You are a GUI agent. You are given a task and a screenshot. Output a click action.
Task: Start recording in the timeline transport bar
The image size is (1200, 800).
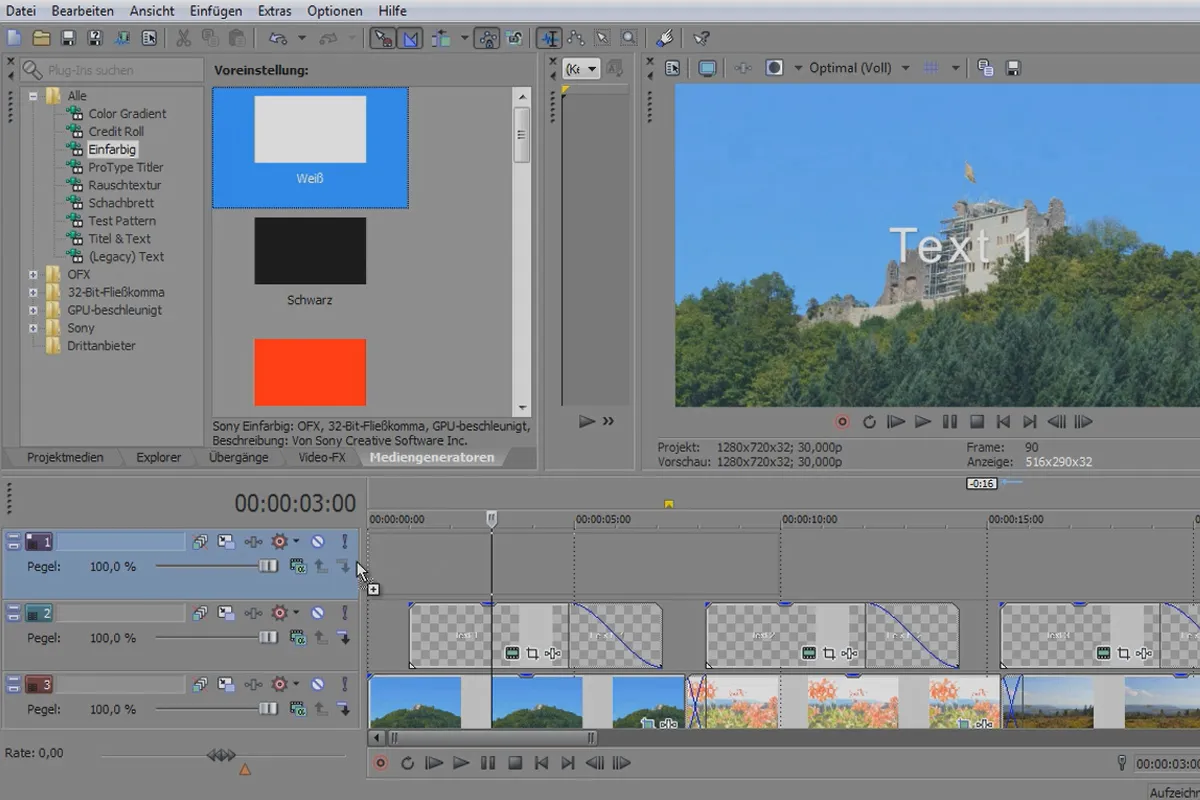[x=380, y=763]
